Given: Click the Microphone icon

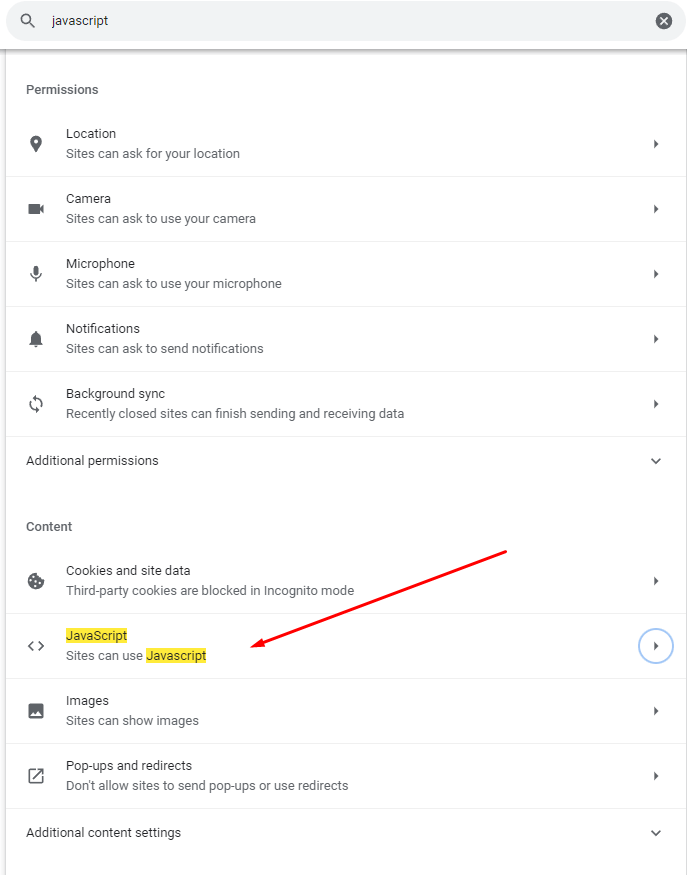Looking at the screenshot, I should pos(36,274).
